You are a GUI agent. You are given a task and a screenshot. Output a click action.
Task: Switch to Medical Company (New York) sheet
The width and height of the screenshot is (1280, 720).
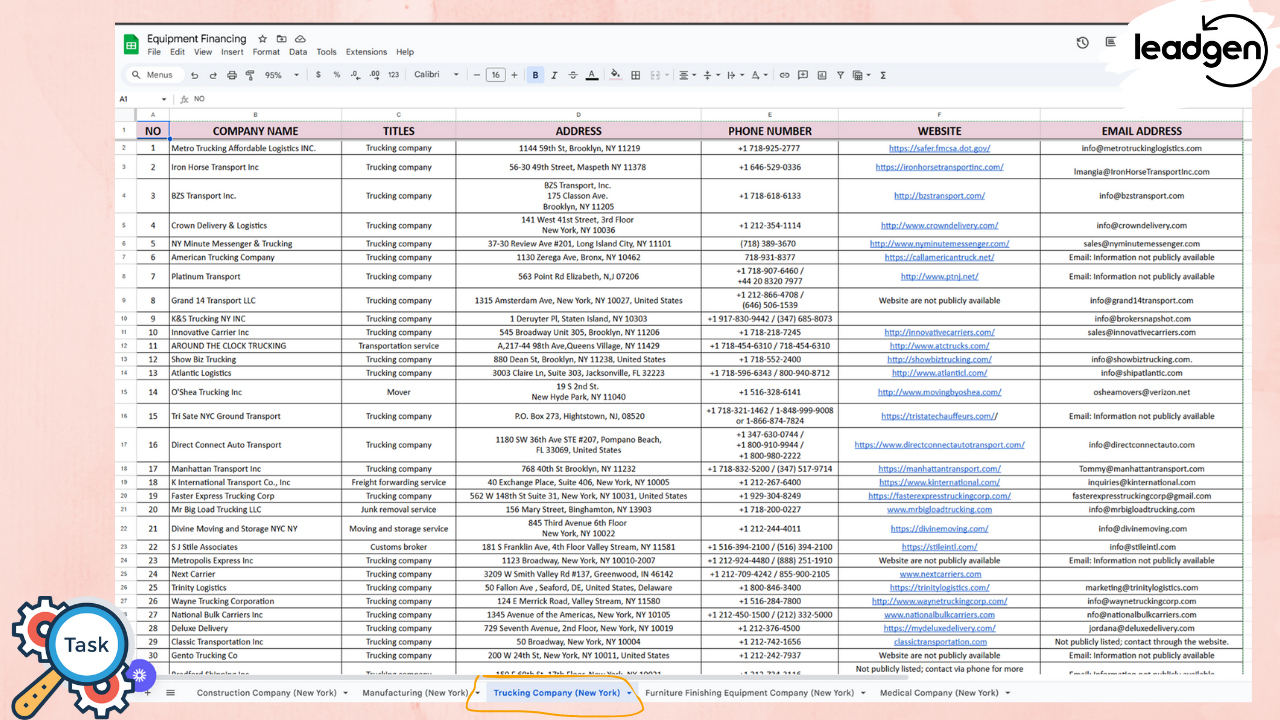click(x=939, y=693)
